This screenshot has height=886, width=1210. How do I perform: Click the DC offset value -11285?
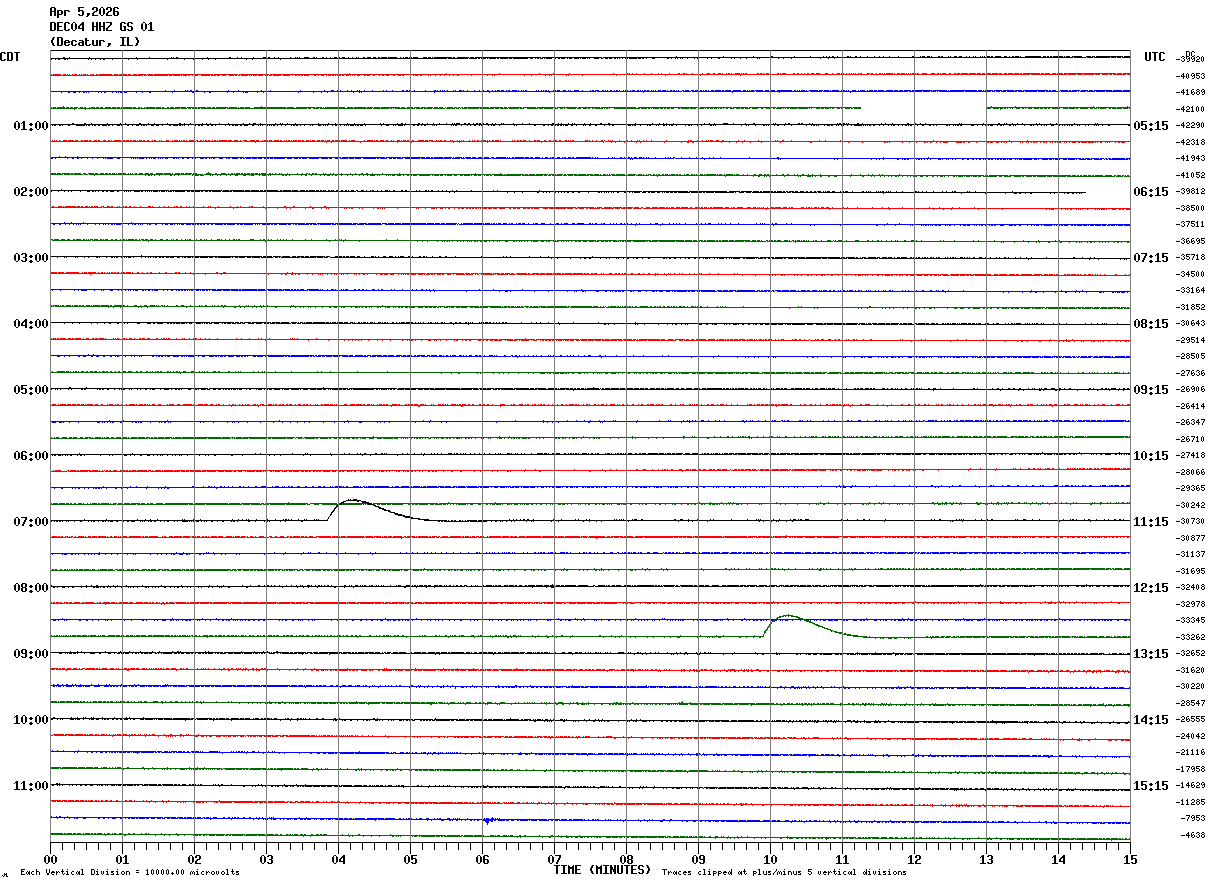click(1191, 802)
